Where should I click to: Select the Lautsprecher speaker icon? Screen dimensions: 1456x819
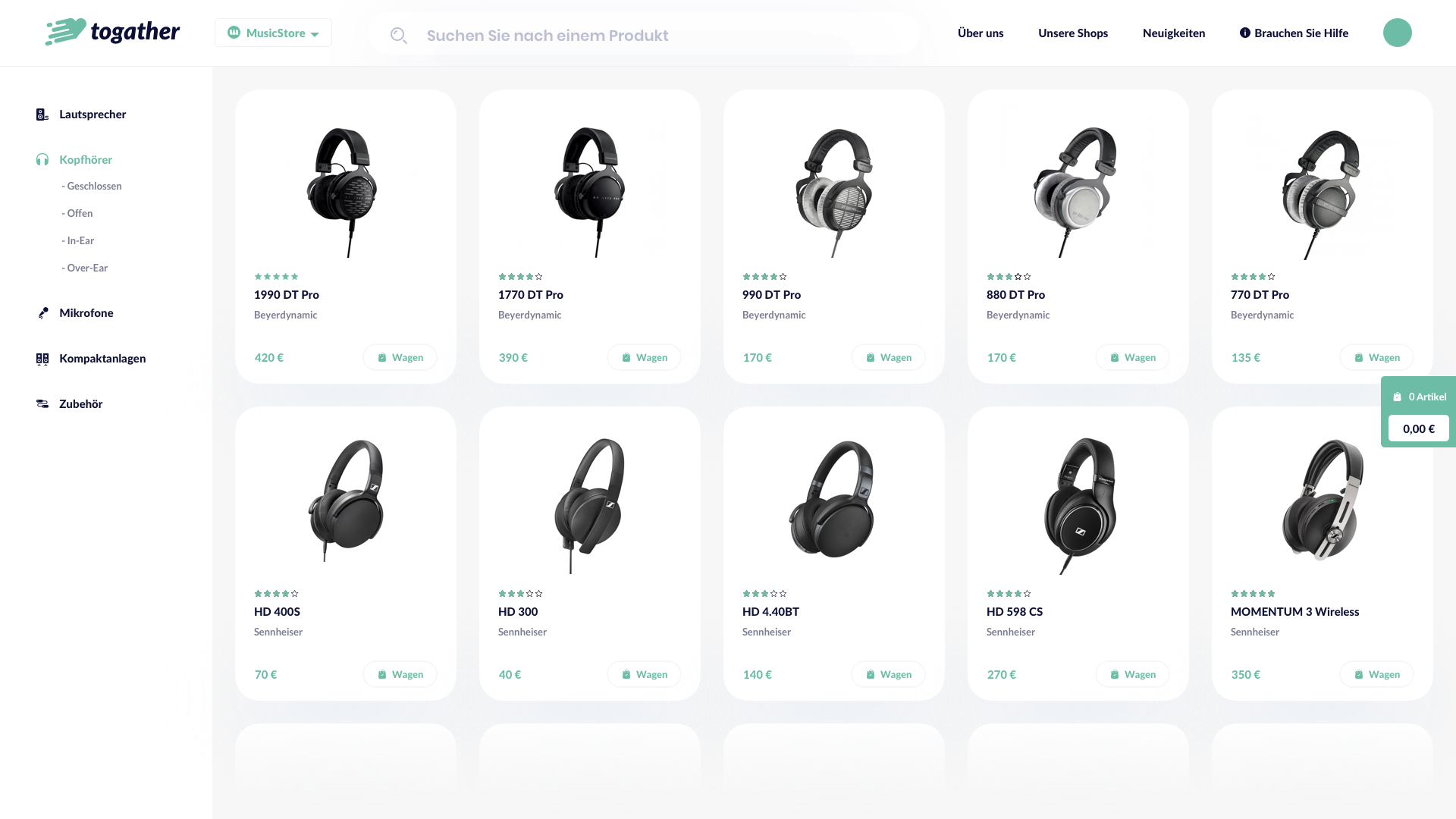[42, 115]
